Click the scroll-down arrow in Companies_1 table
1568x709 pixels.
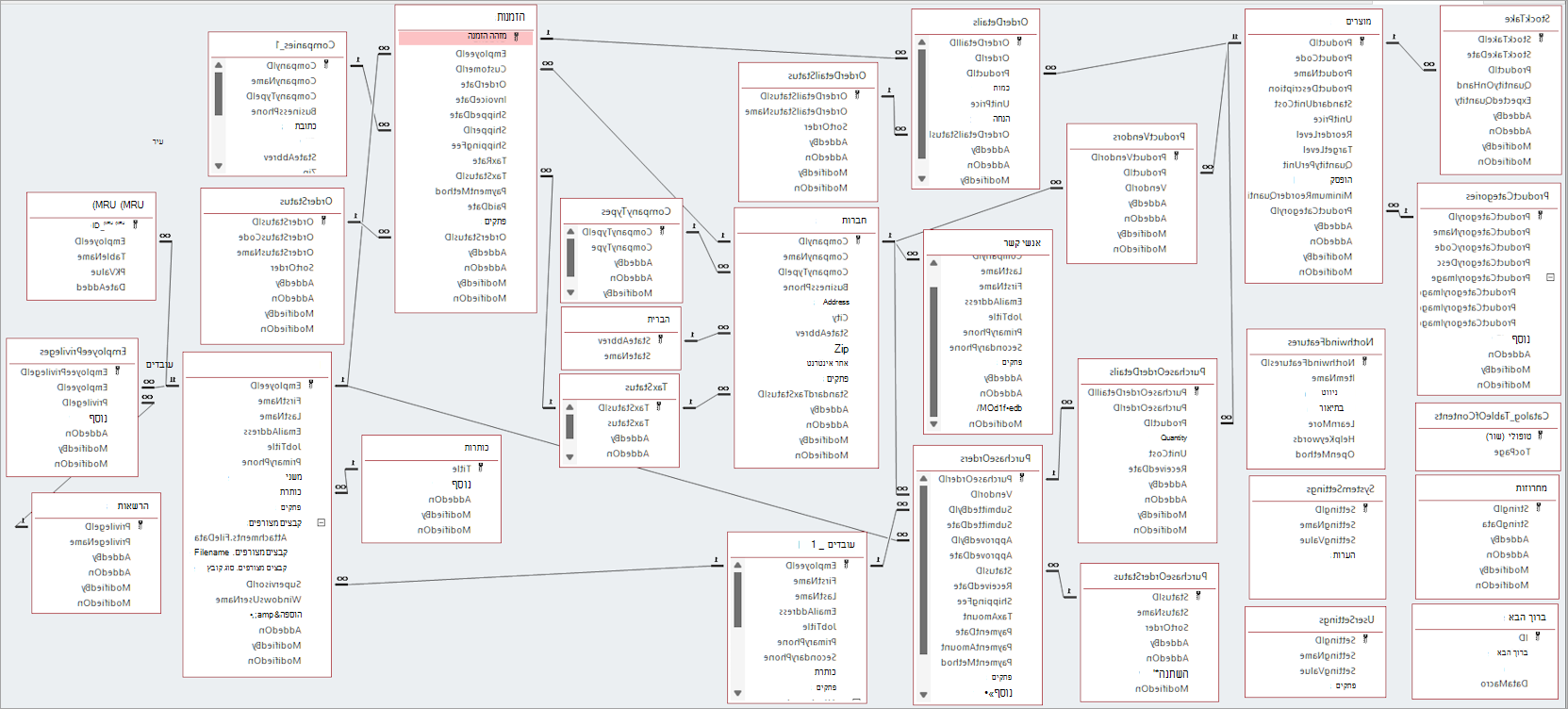coord(219,166)
